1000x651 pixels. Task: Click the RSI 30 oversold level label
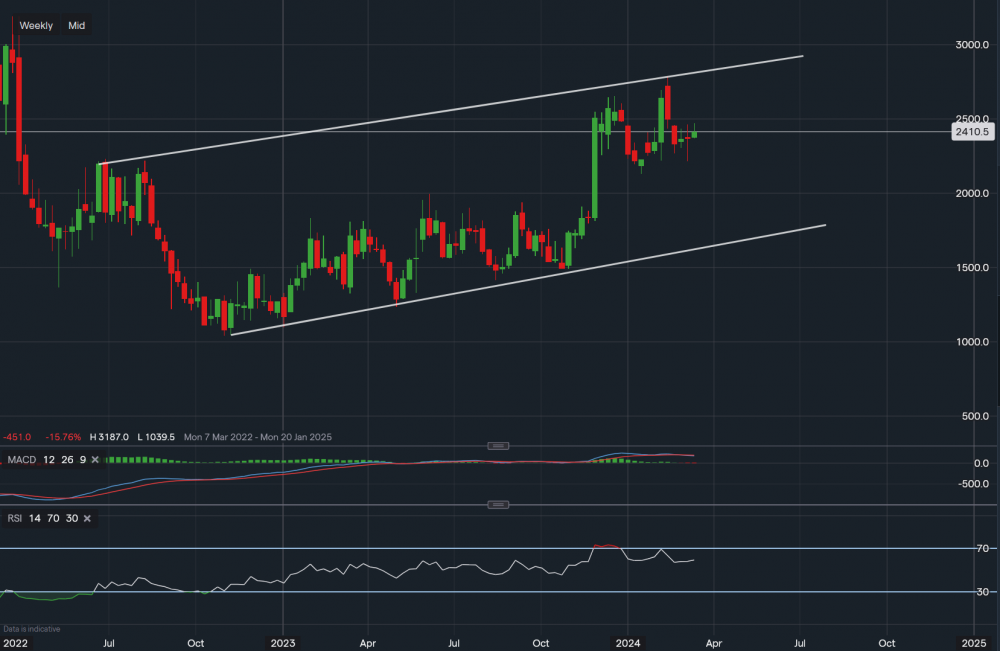click(x=983, y=592)
